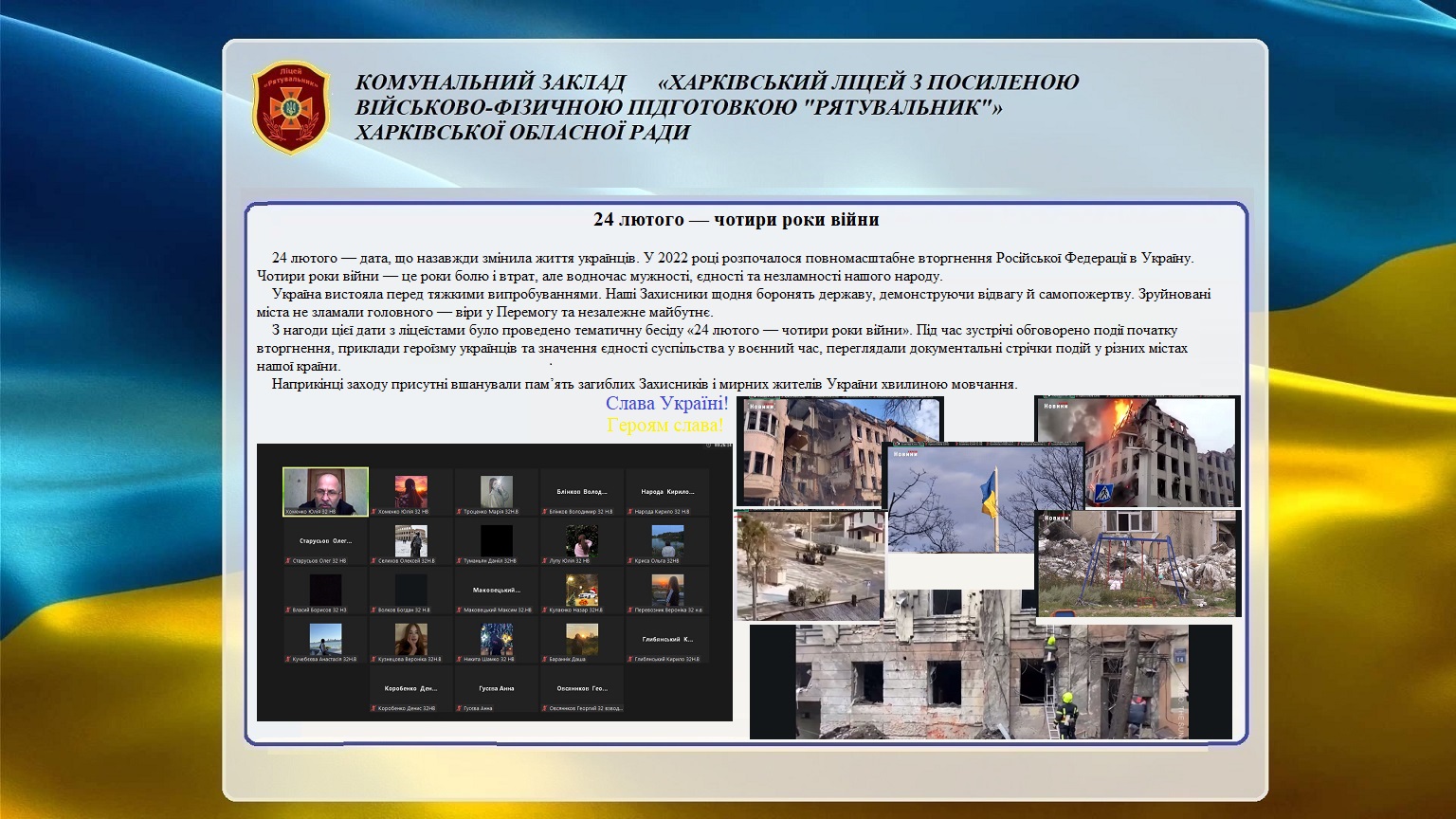Select the Коробенко Денис participant tile
The height and width of the screenshot is (819, 1456).
[410, 689]
